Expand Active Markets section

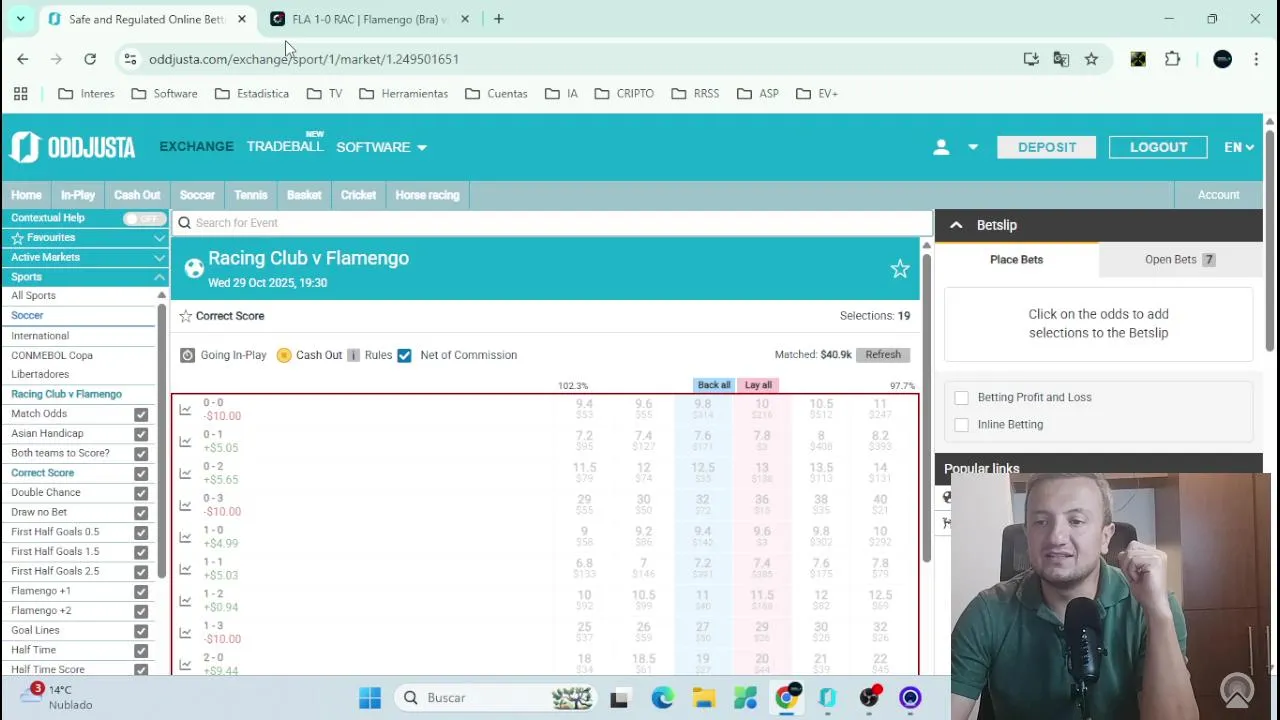click(x=159, y=257)
